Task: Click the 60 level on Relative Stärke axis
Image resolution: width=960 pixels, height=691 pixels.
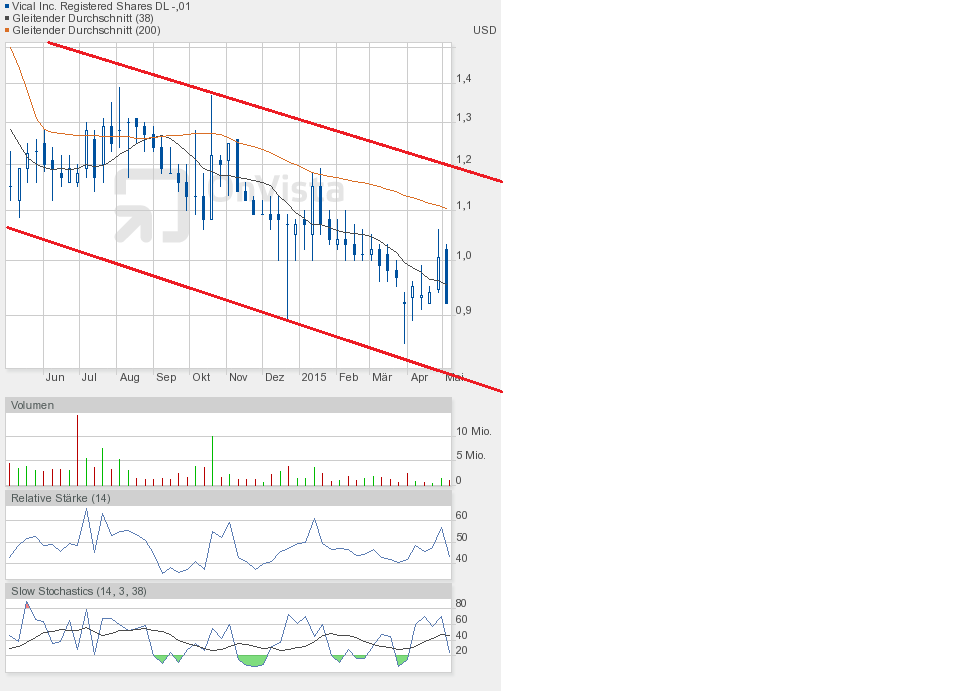Action: [461, 515]
